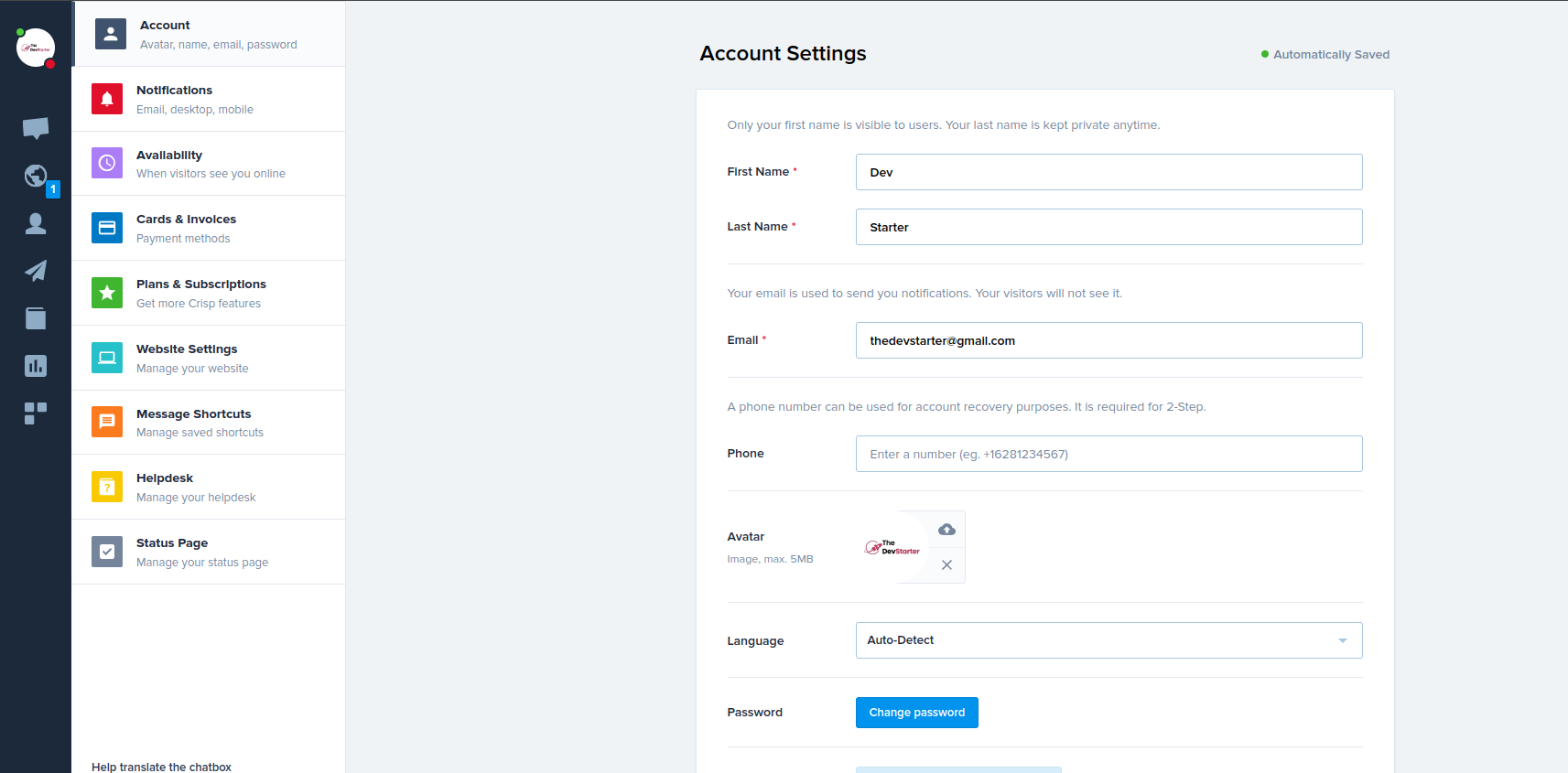Screen dimensions: 1568x773
Task: Open the contacts person icon
Action: pos(36,223)
